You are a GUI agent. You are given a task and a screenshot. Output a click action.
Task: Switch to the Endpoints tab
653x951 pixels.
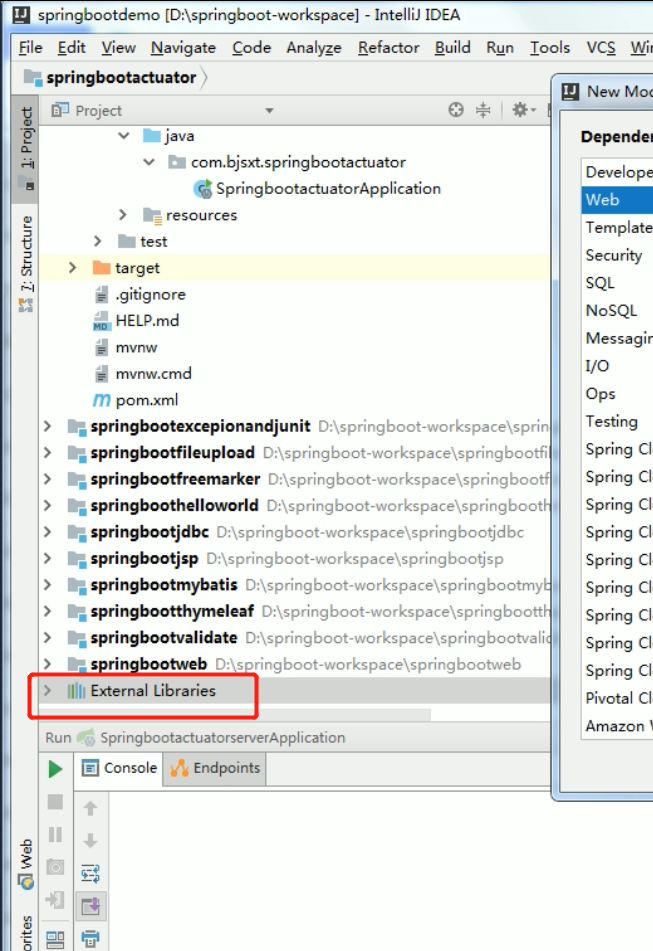coord(215,768)
